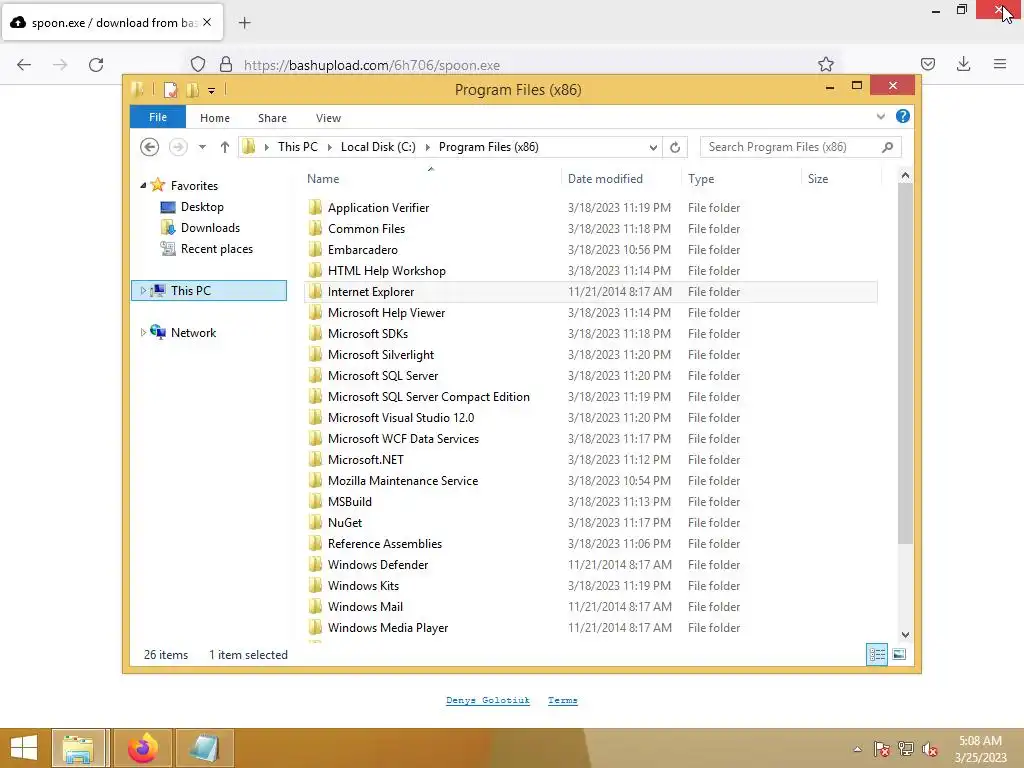Image resolution: width=1024 pixels, height=768 pixels.
Task: Click New folder icon in quick access toolbar
Action: pos(193,89)
